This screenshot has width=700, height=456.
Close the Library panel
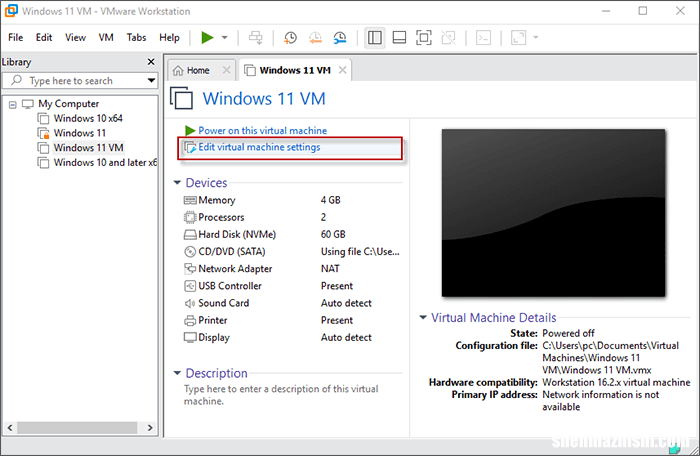[x=151, y=62]
